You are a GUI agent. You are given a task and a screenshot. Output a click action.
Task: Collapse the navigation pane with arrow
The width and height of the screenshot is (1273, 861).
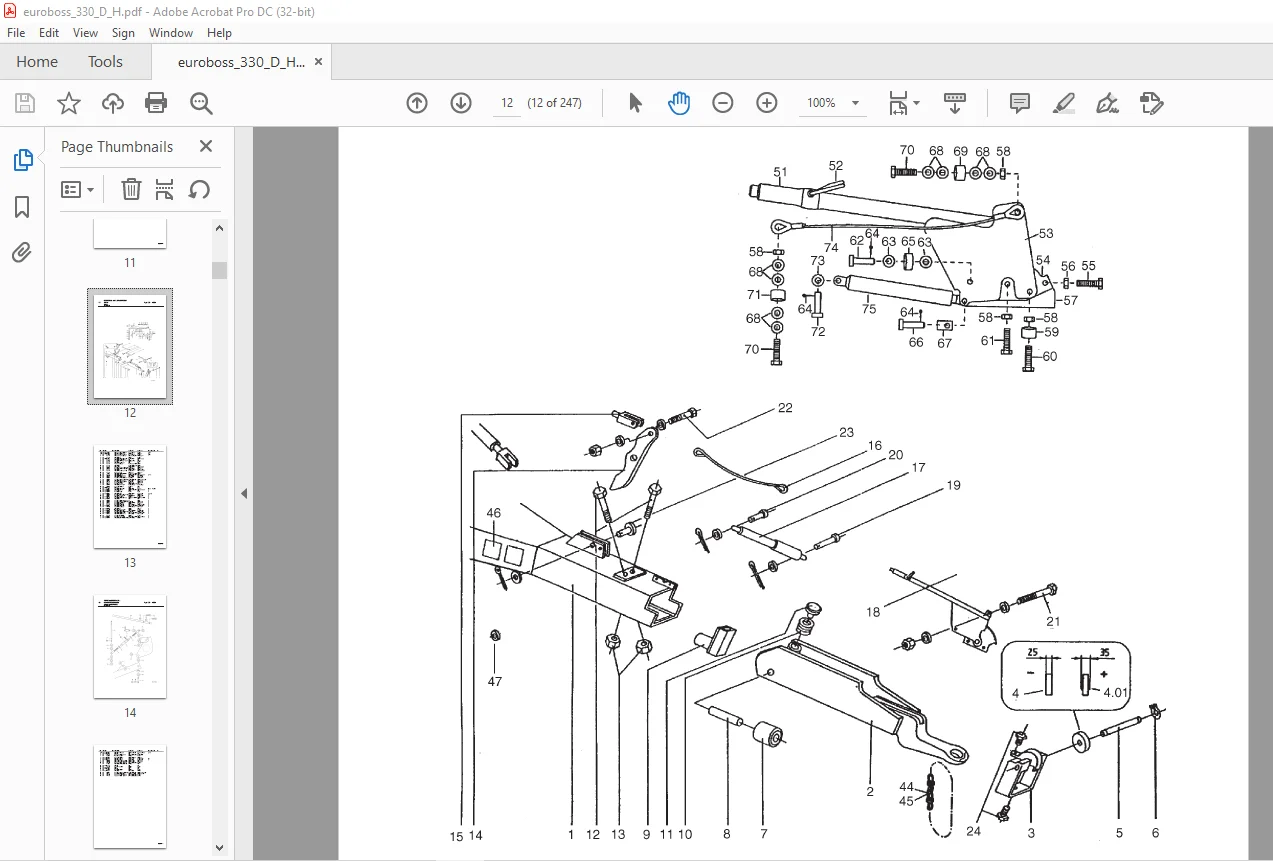coord(243,493)
